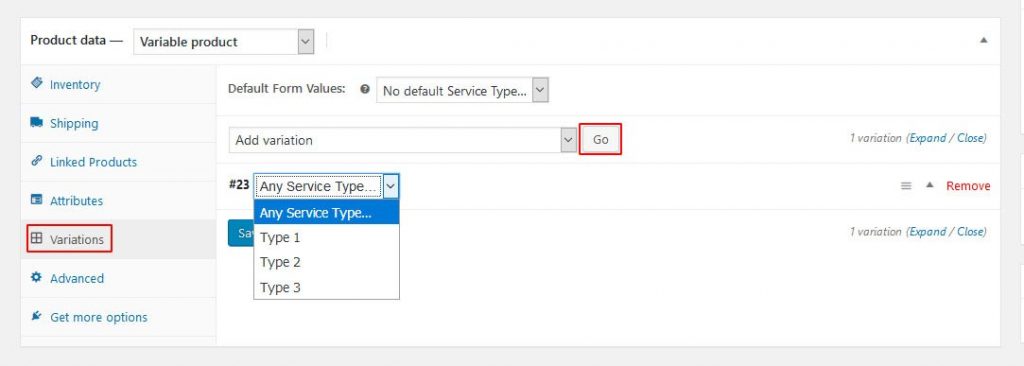Open the Add variation dropdown

(x=402, y=140)
